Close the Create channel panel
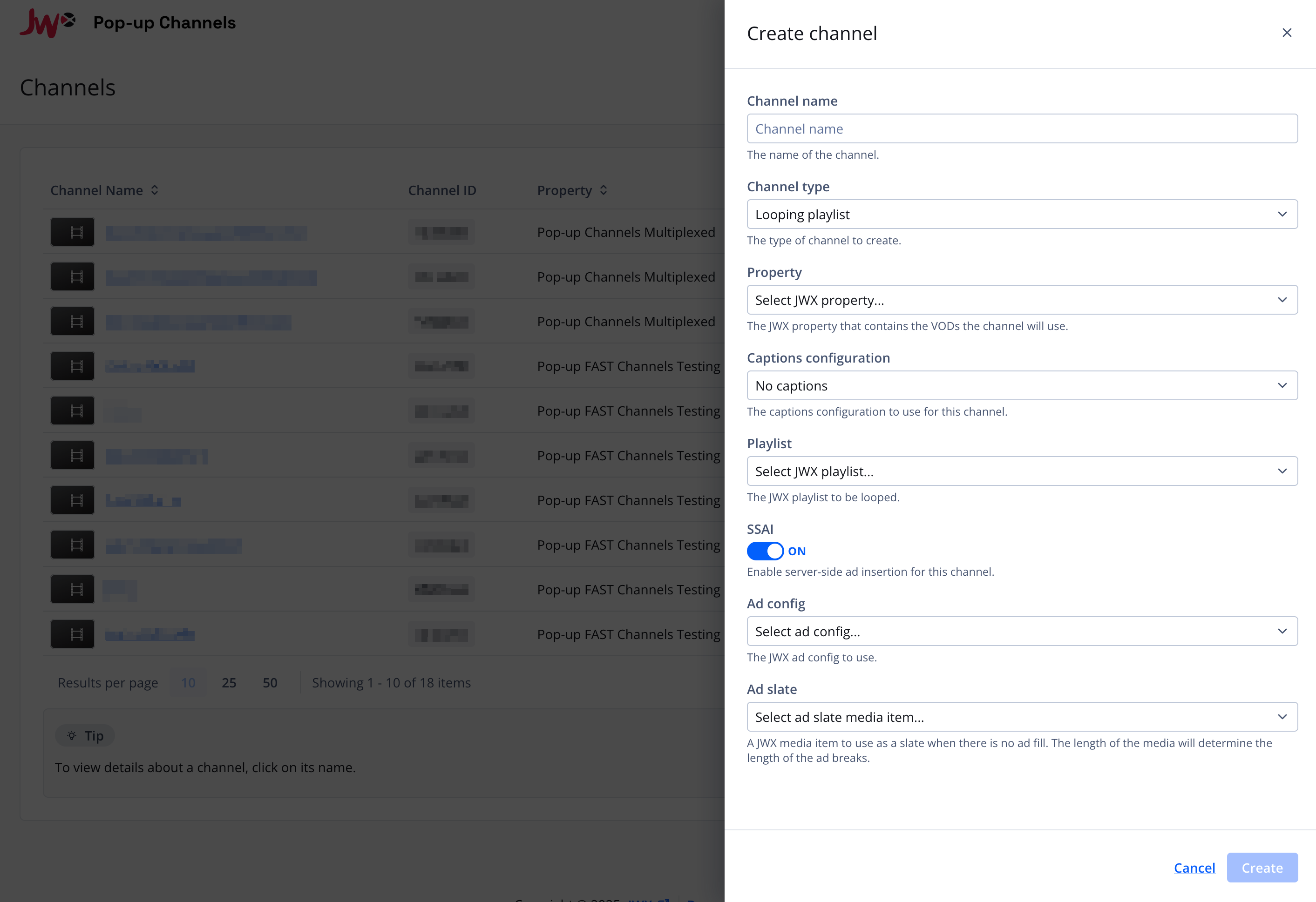 click(x=1287, y=33)
